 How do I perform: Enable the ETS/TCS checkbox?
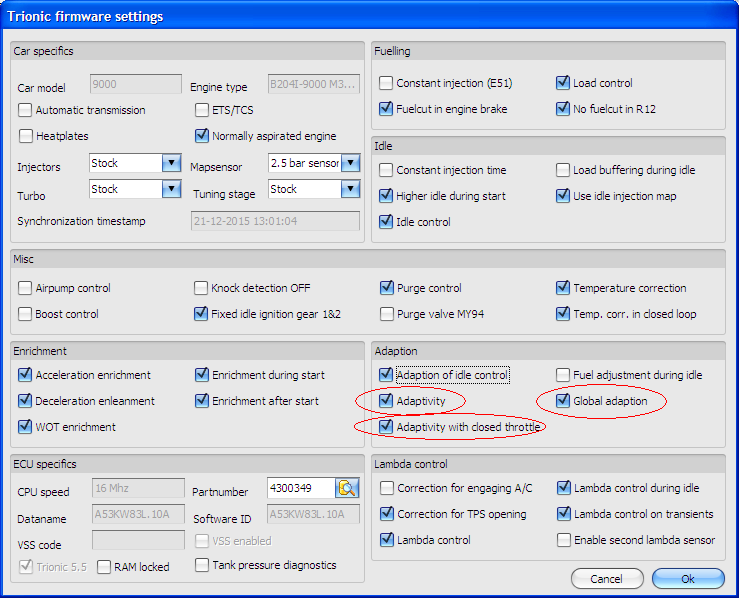[x=202, y=110]
